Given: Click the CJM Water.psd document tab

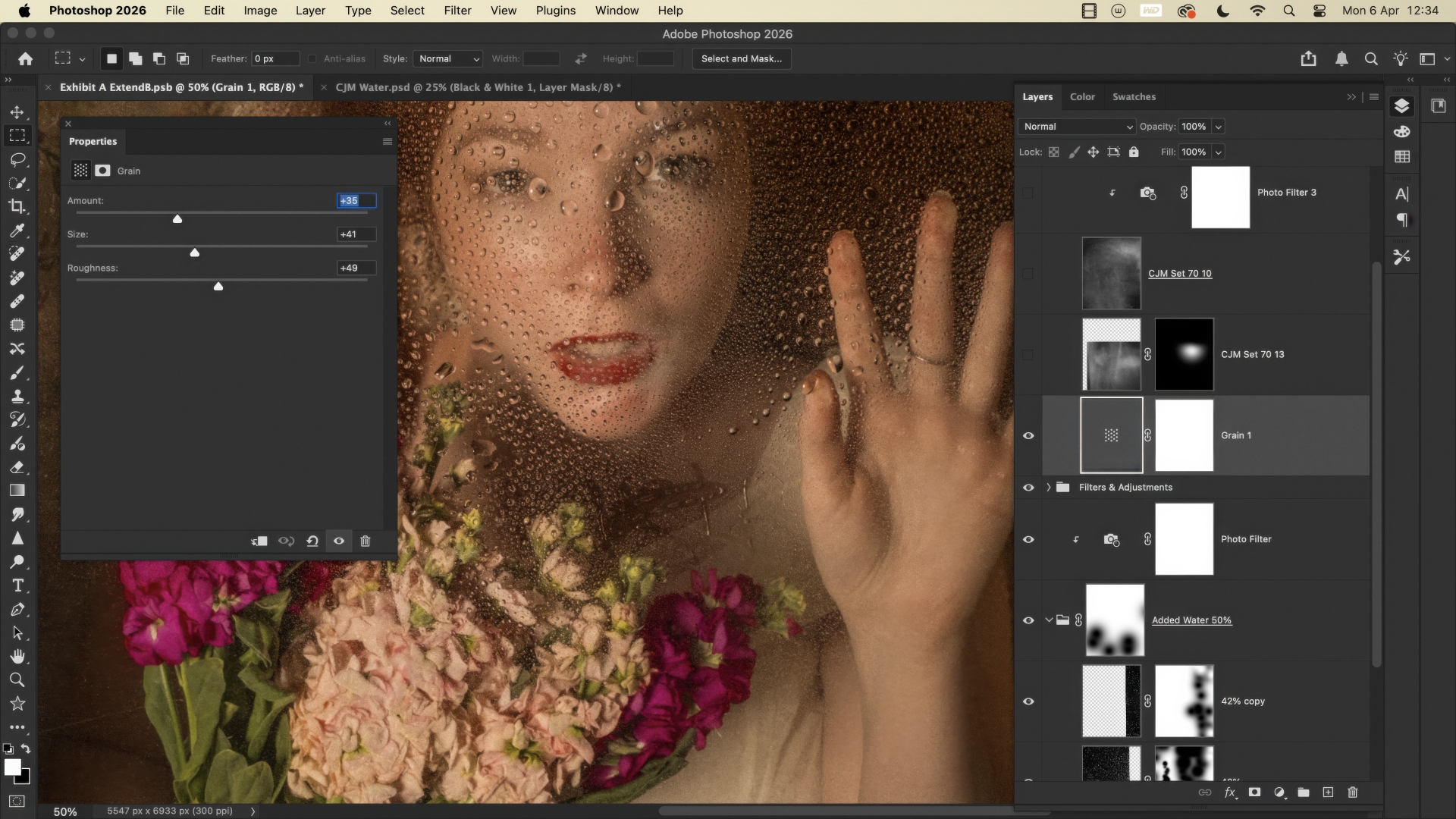Looking at the screenshot, I should click(478, 87).
